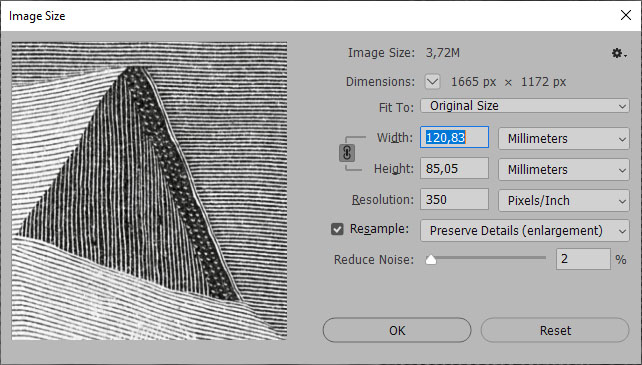This screenshot has height=365, width=642.
Task: Click the Reduce Noise percent field
Action: (583, 259)
